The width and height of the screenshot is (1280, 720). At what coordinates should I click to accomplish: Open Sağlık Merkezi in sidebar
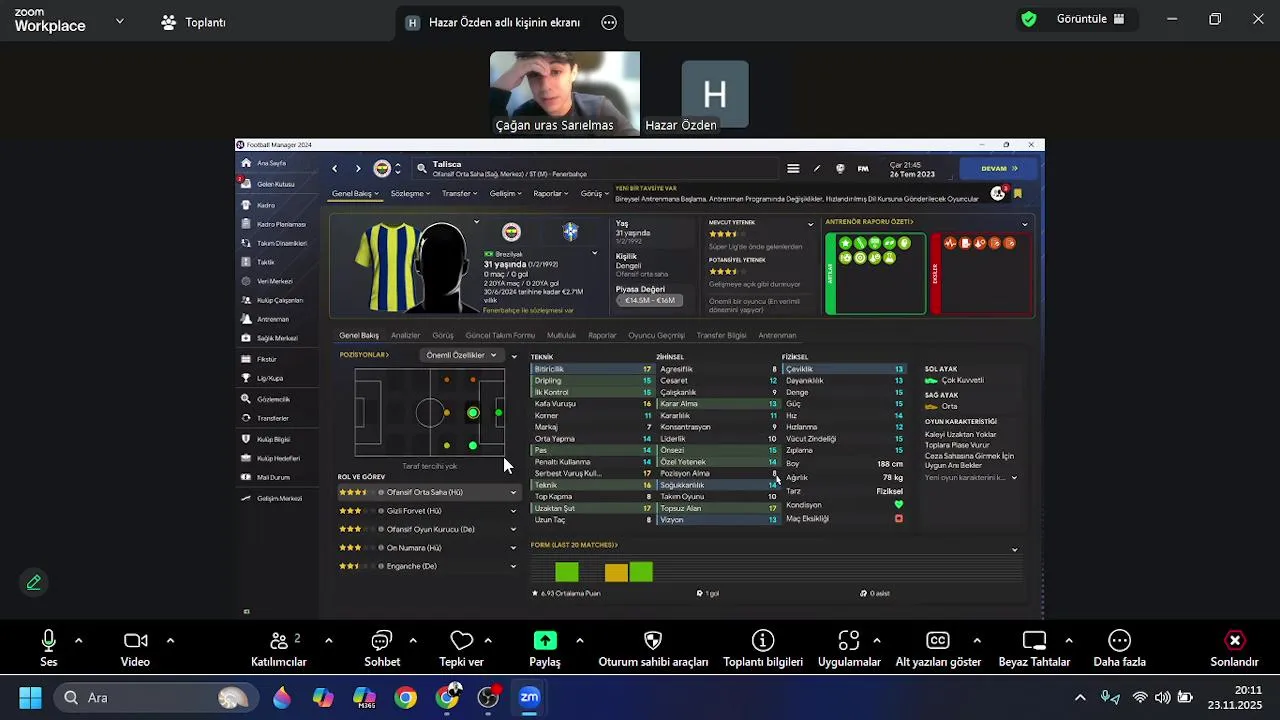(x=270, y=338)
